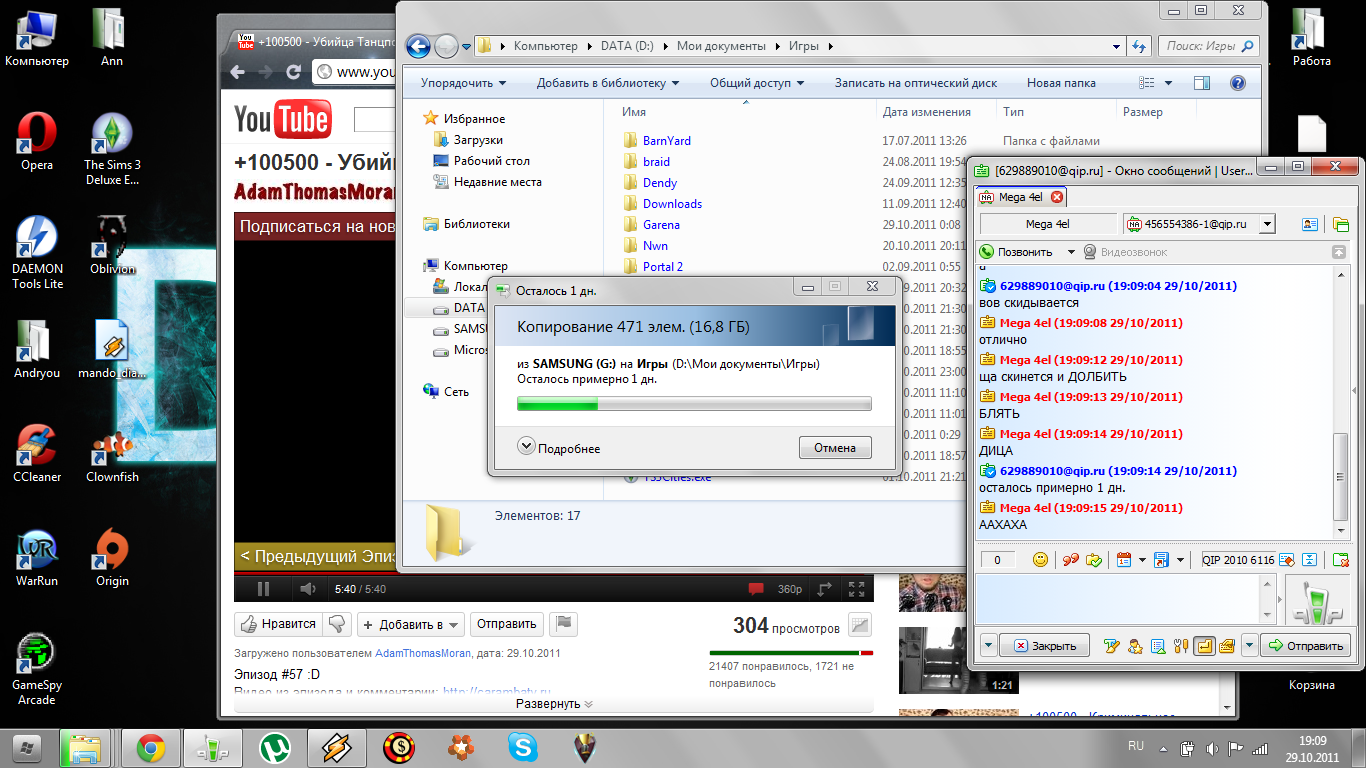Screen dimensions: 1366x768
Task: Expand Развернуть under the YouTube description
Action: pyautogui.click(x=553, y=703)
